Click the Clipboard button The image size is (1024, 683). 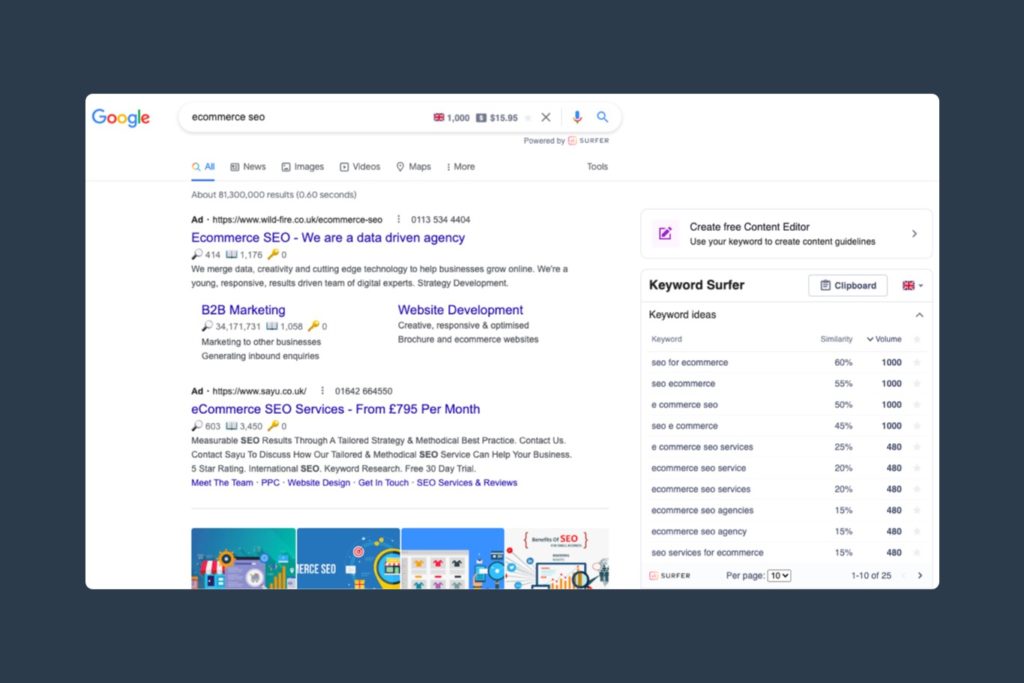pos(847,286)
